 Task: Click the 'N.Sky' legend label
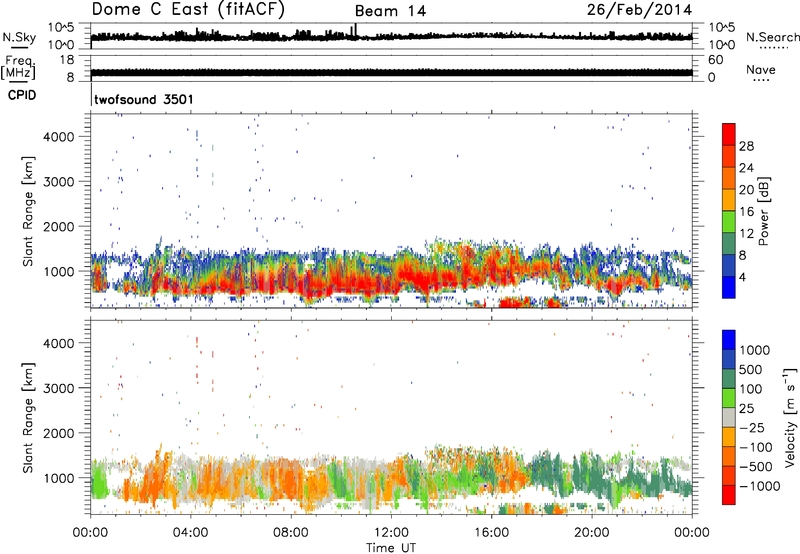click(19, 37)
